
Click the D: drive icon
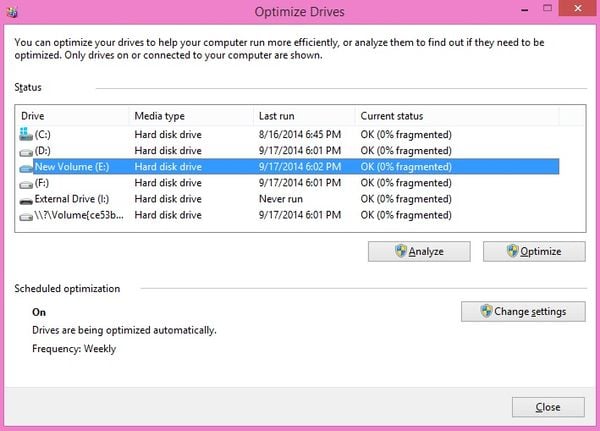click(x=26, y=151)
